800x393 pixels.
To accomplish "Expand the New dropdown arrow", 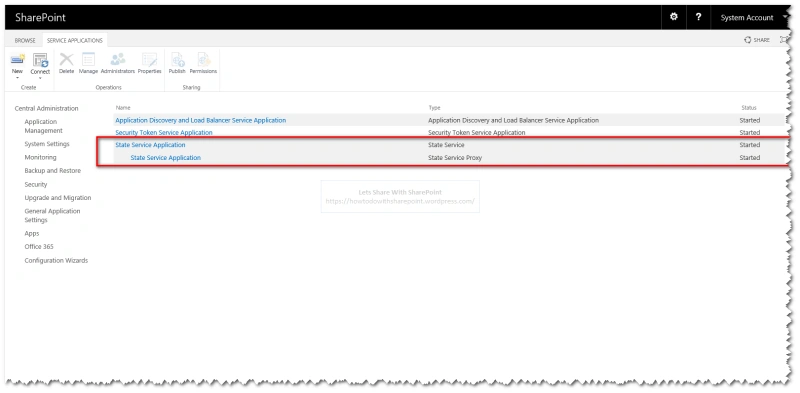I will click(17, 78).
